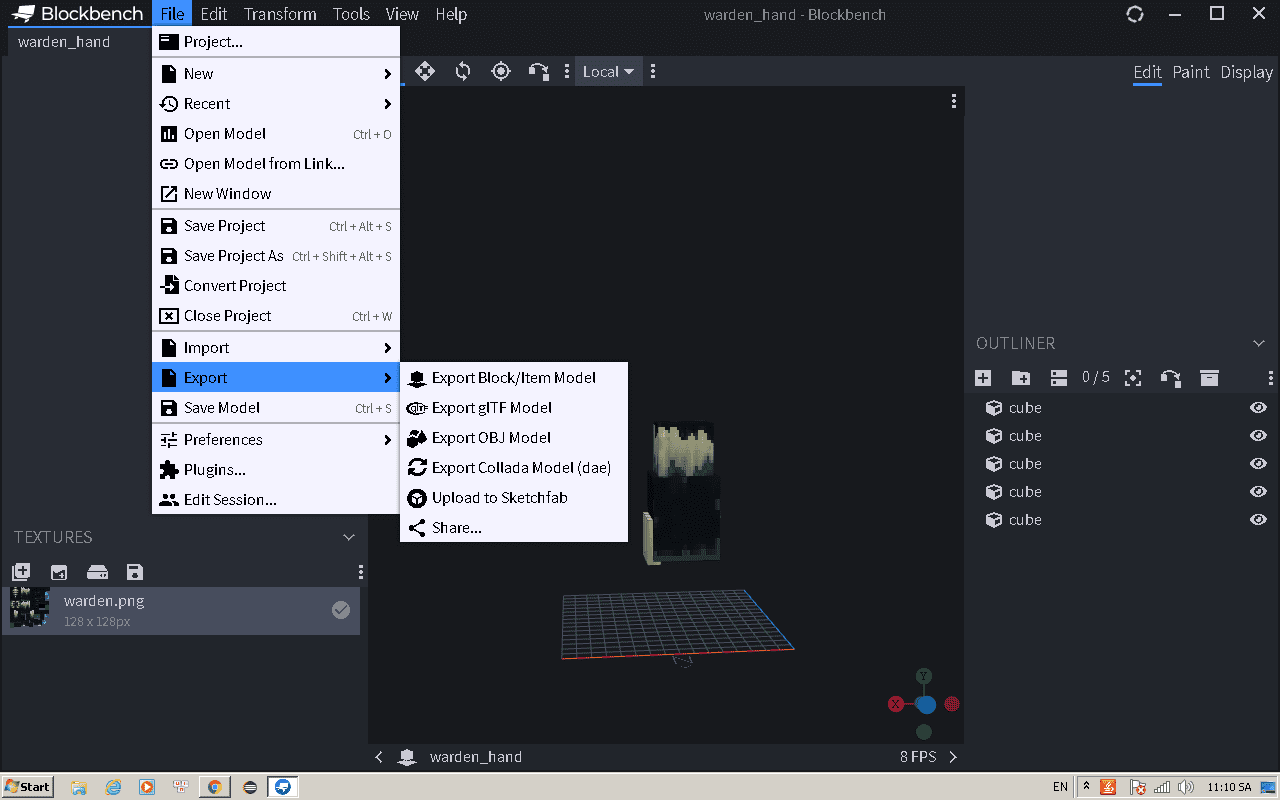Click the curved-arrow snap icon in Outliner toolbar
The image size is (1280, 800).
[1171, 378]
